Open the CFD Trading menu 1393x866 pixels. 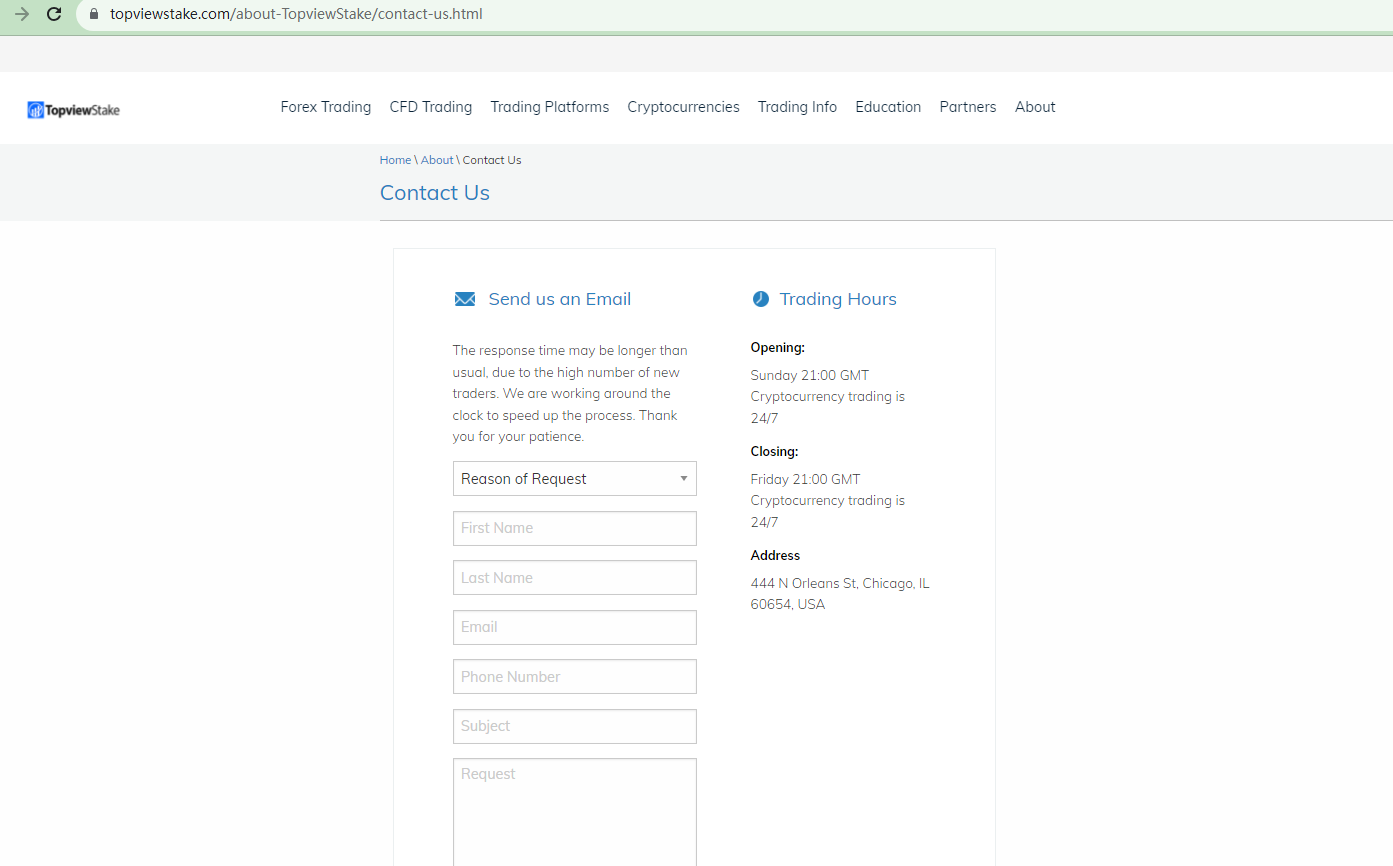430,107
